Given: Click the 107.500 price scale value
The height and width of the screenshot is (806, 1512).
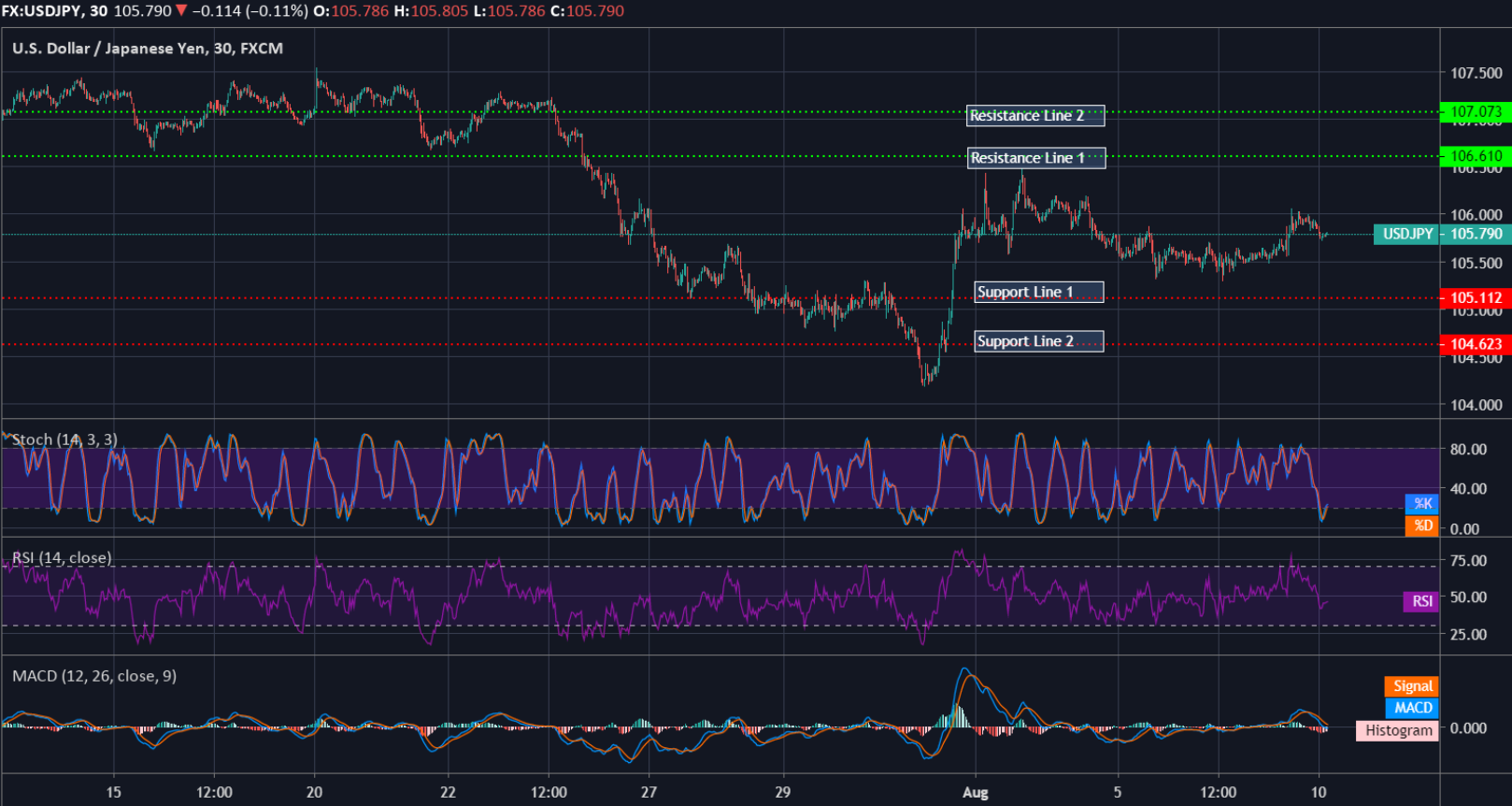Looking at the screenshot, I should 1476,73.
